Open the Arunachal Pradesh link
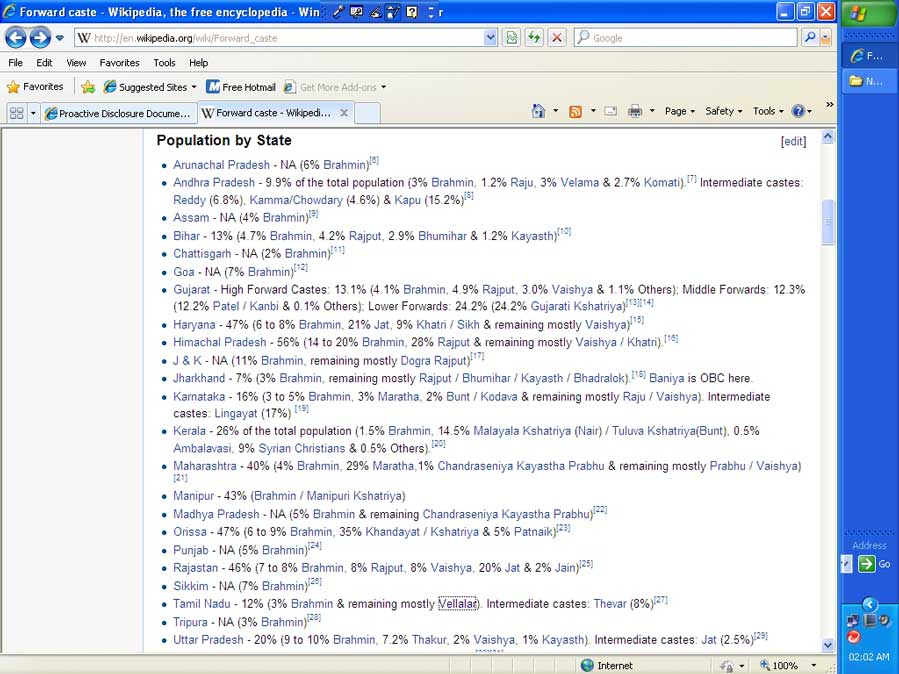 coord(221,165)
